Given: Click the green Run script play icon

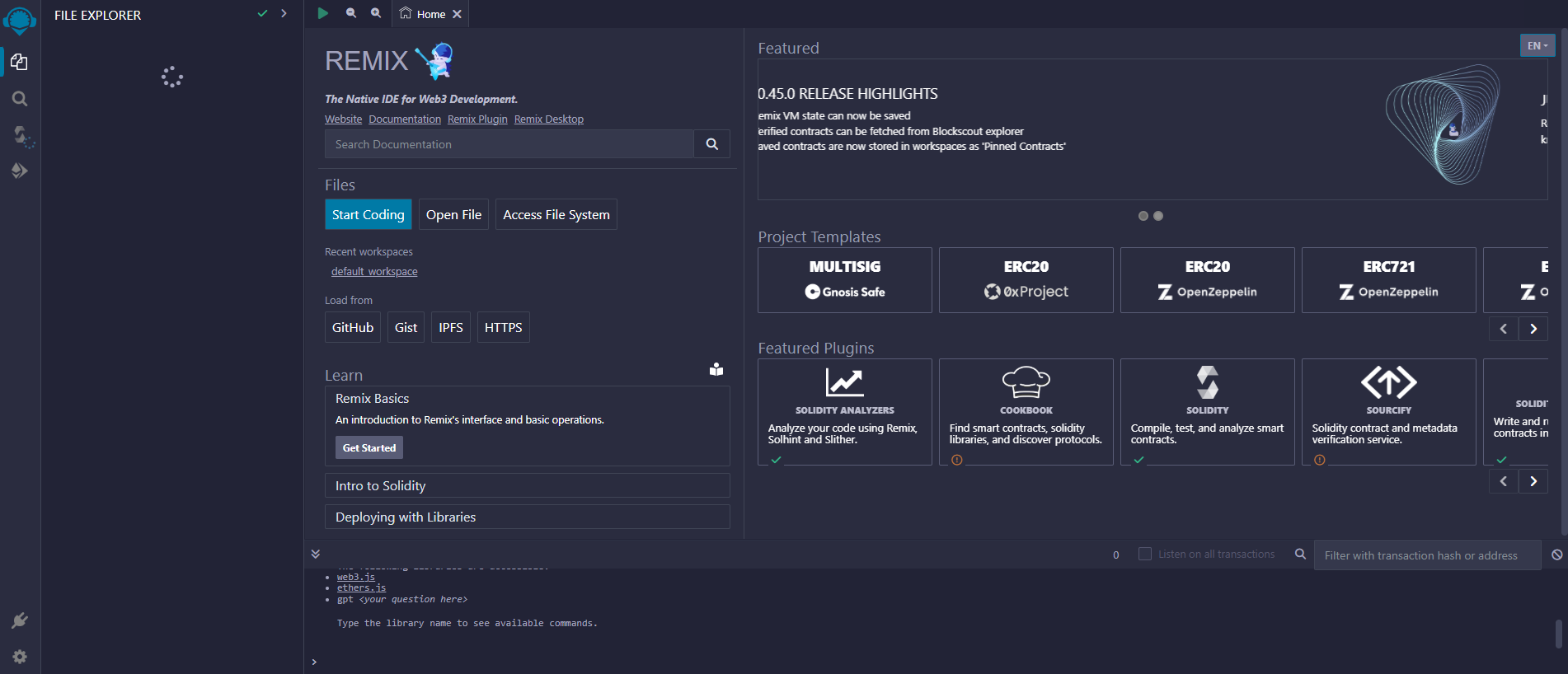Looking at the screenshot, I should (323, 13).
